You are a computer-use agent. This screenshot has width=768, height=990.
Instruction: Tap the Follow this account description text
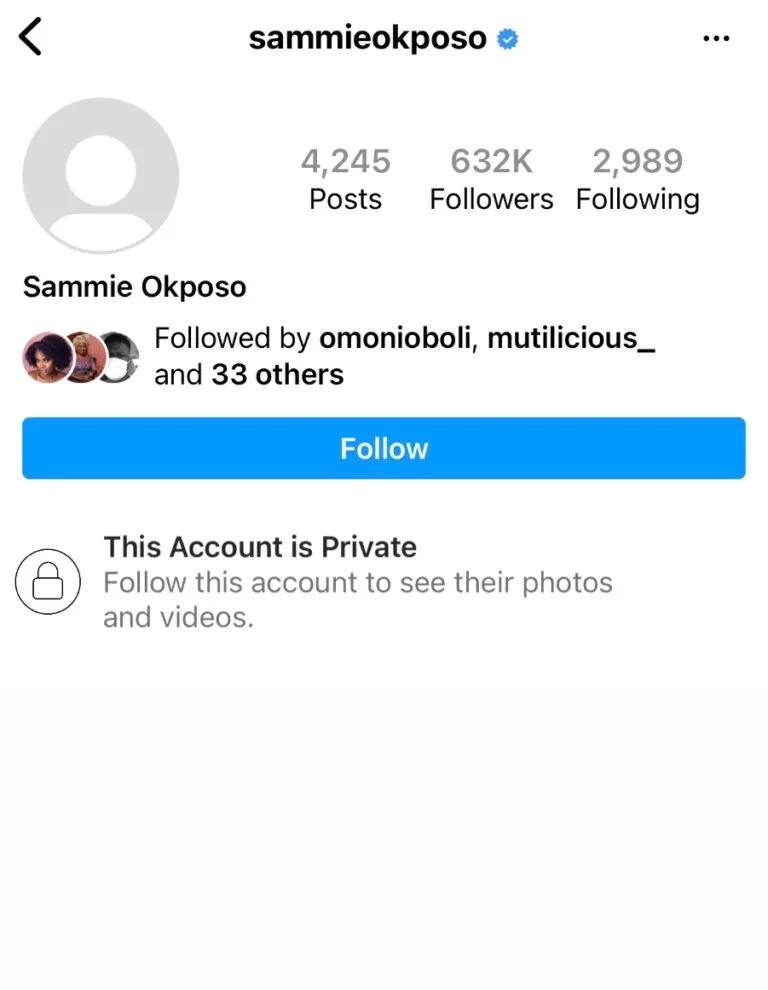click(357, 599)
